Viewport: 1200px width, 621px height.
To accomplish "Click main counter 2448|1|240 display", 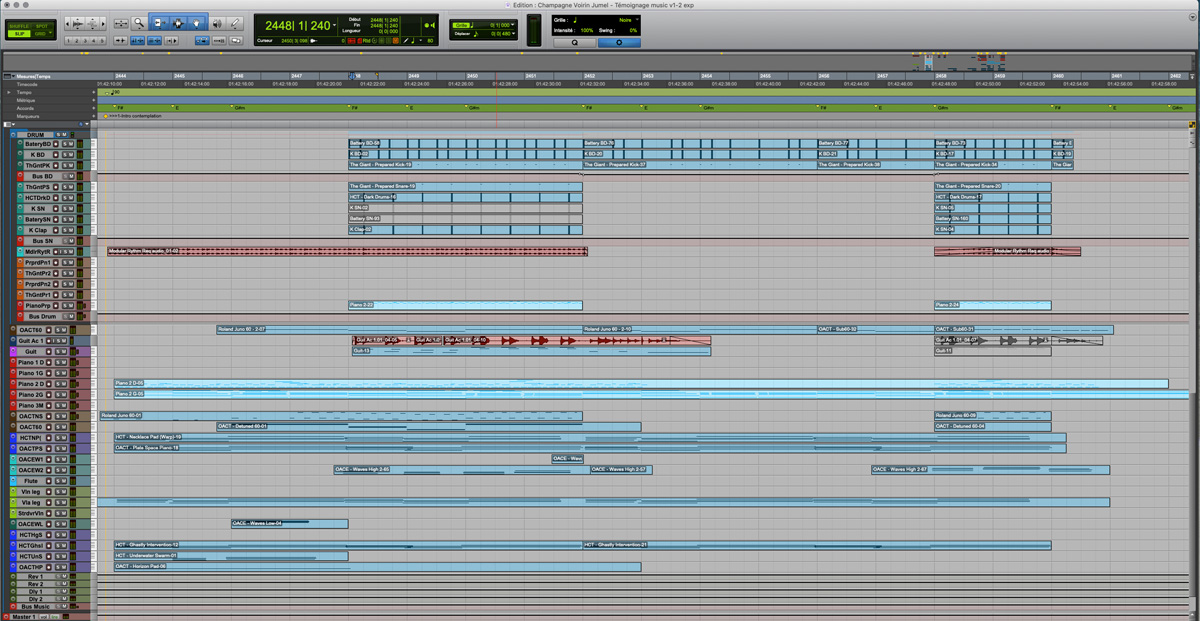I will coord(297,26).
